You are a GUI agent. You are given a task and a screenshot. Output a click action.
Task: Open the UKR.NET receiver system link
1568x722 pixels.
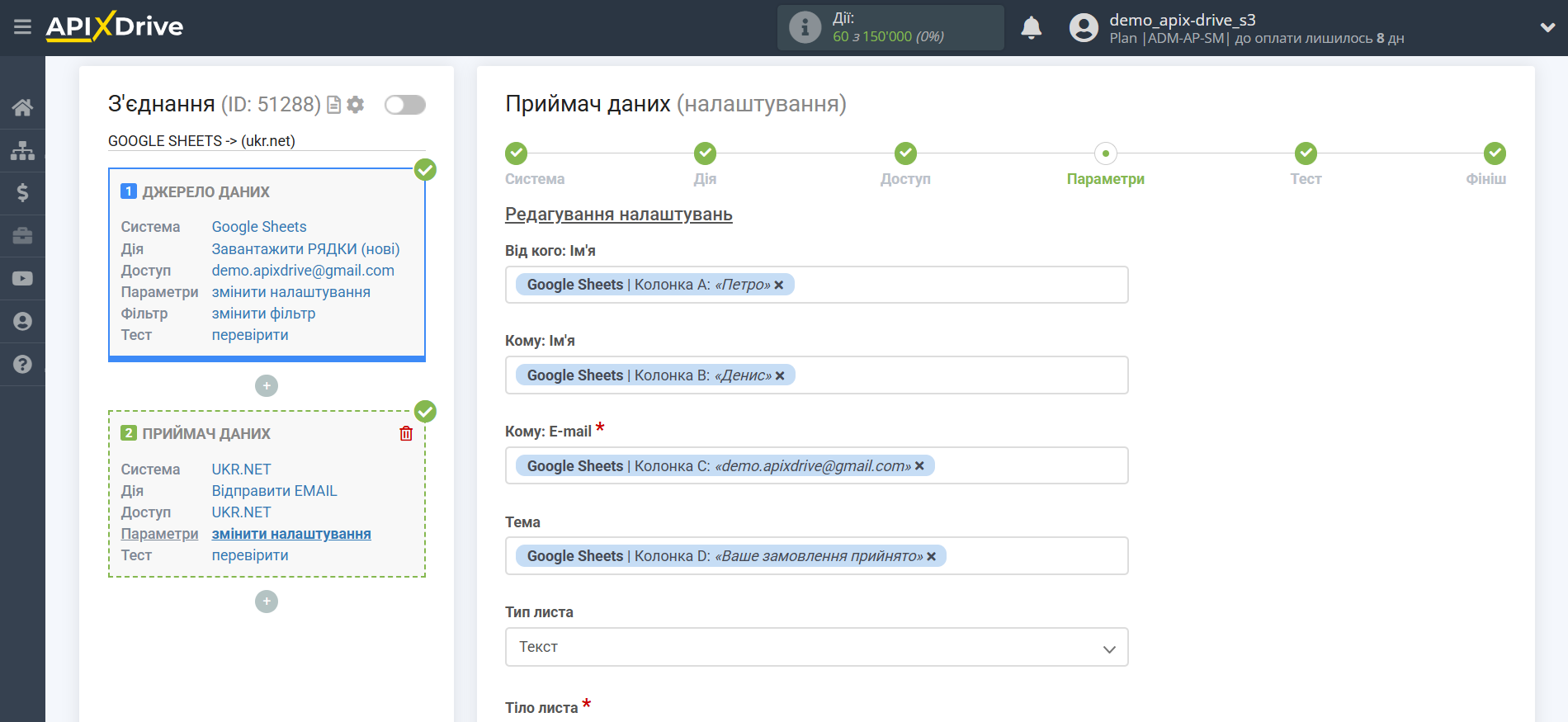[x=241, y=470]
